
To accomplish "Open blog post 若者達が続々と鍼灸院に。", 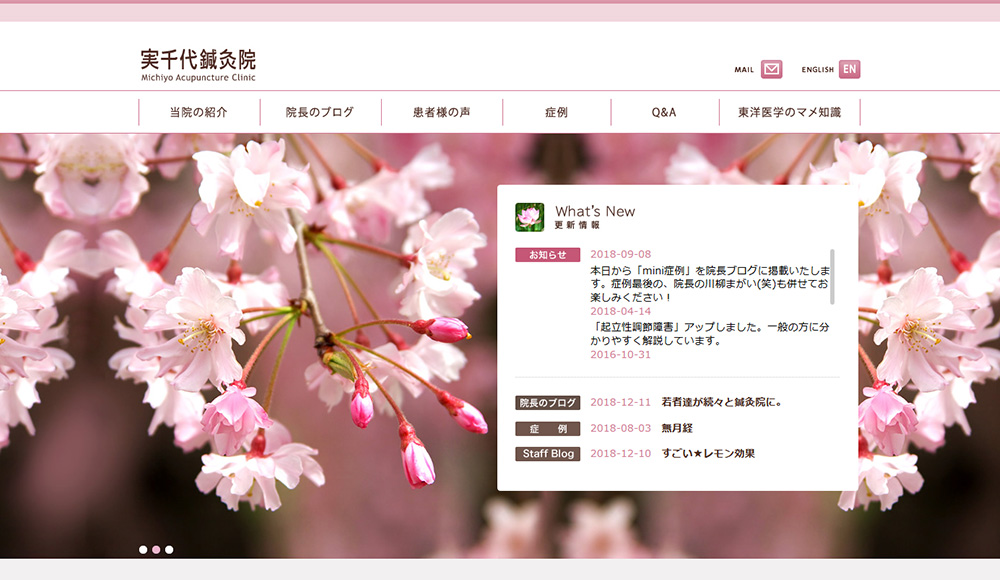I will [x=722, y=402].
